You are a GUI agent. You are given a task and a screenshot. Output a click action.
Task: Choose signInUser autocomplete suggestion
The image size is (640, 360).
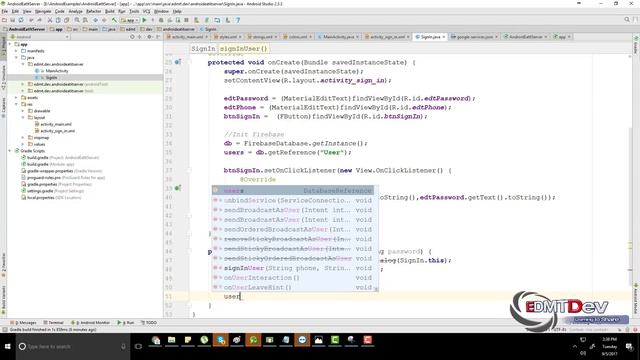pyautogui.click(x=293, y=268)
